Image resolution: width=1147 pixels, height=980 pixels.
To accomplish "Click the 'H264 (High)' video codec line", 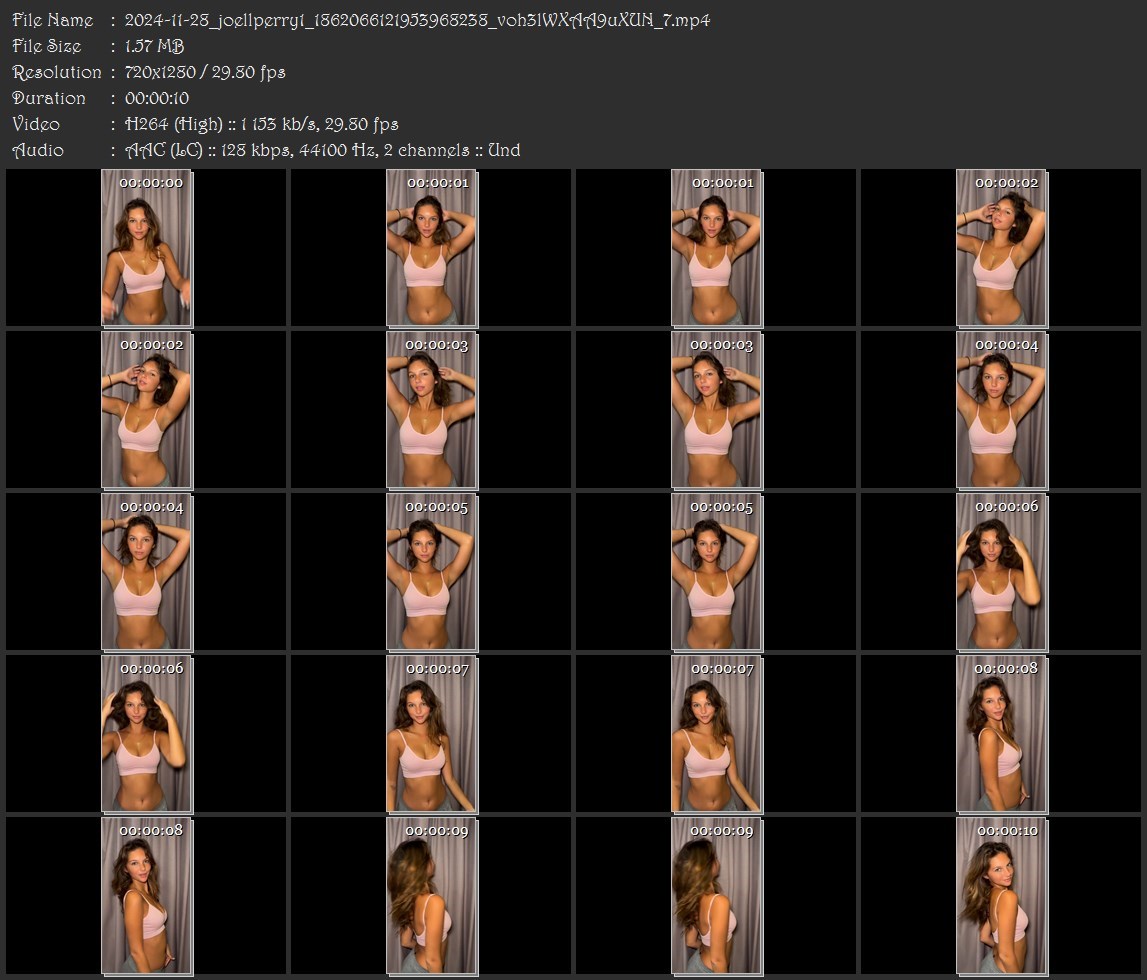I will (261, 124).
